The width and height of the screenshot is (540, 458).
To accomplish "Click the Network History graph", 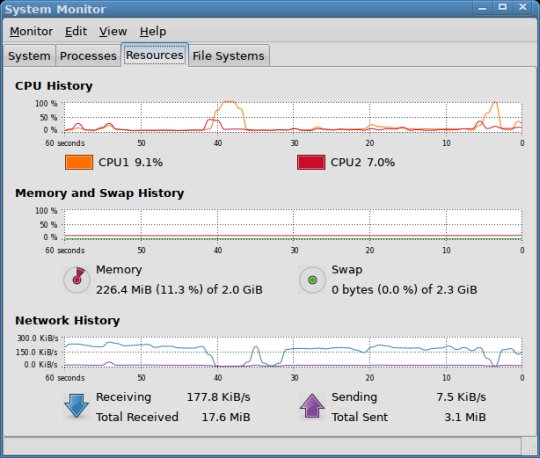I will (x=293, y=352).
